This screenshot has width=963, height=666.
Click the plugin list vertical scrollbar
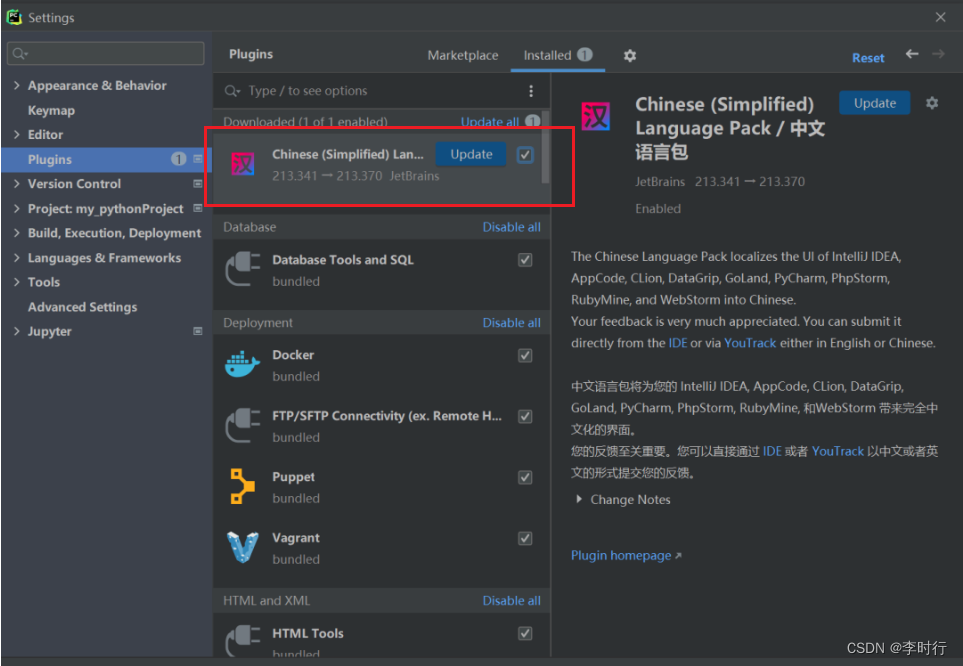click(545, 147)
